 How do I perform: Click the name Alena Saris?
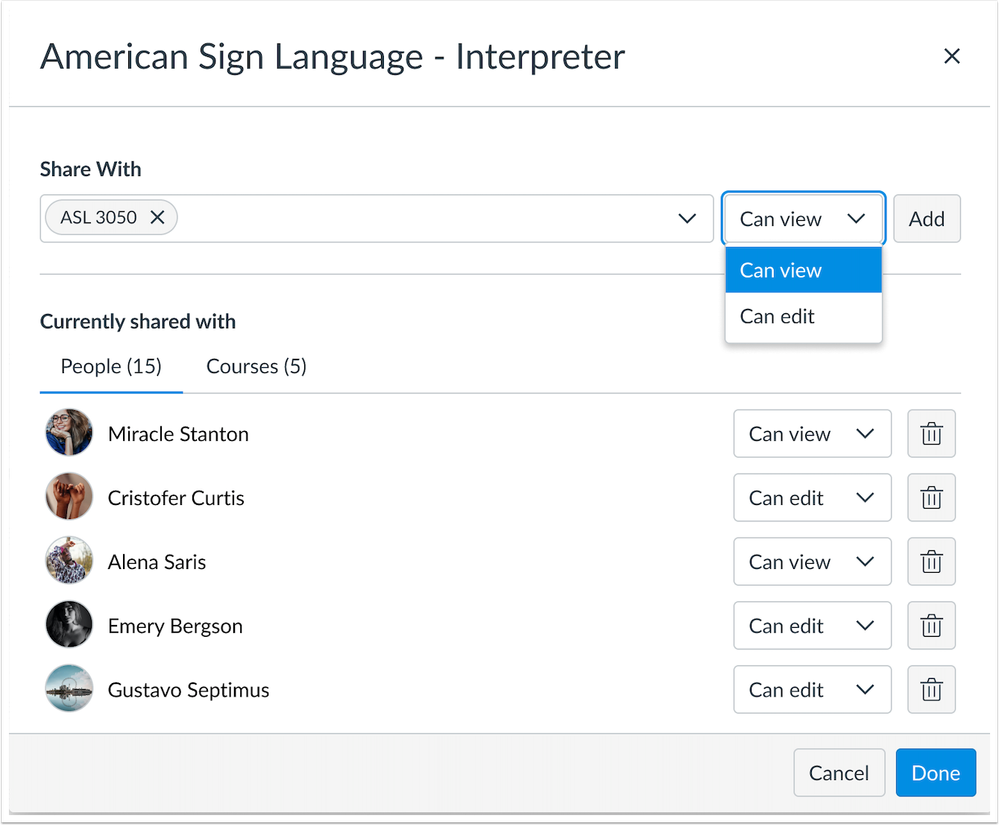click(157, 562)
